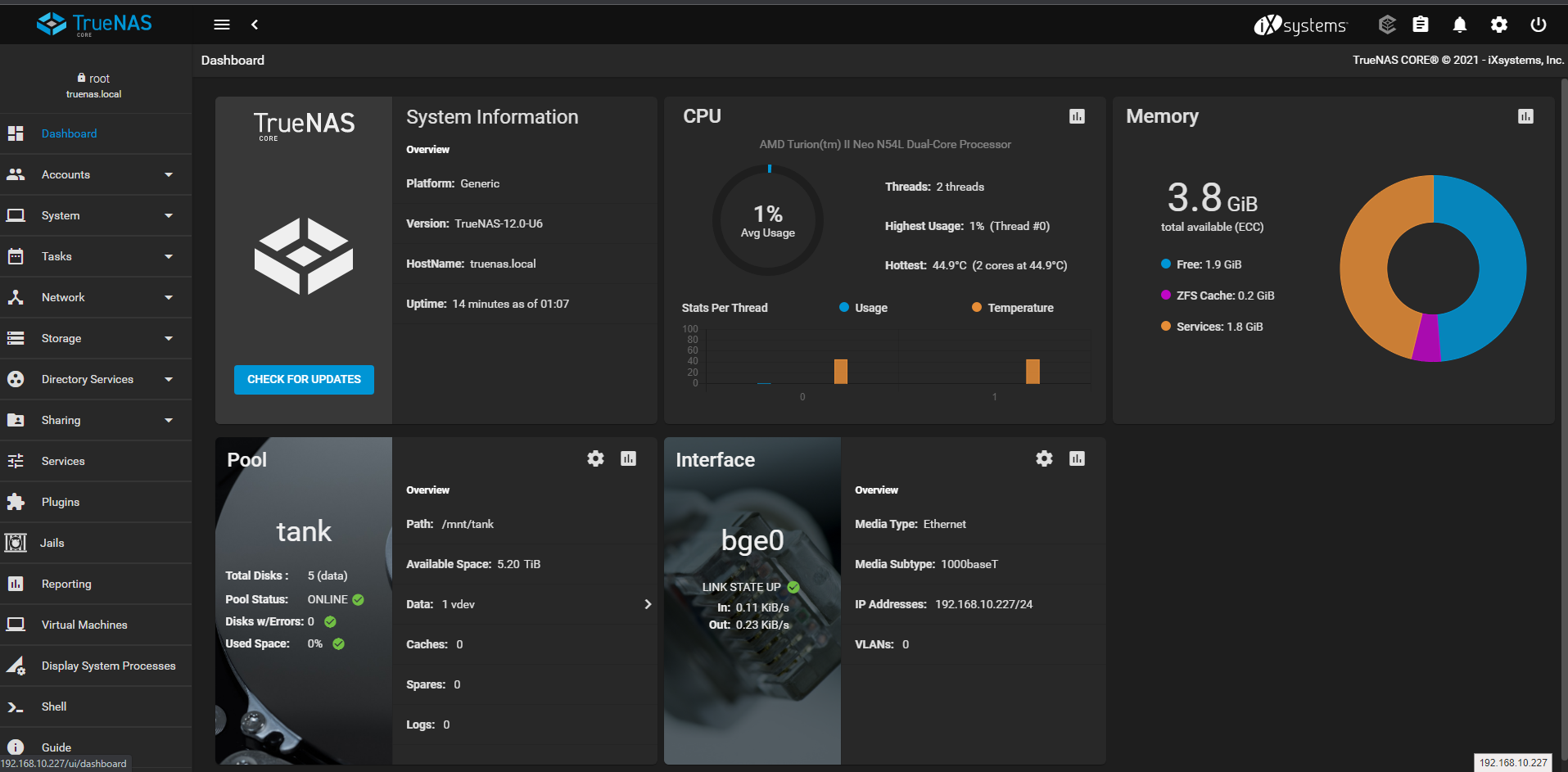The height and width of the screenshot is (772, 1568).
Task: Expand the System menu arrow
Action: point(169,215)
